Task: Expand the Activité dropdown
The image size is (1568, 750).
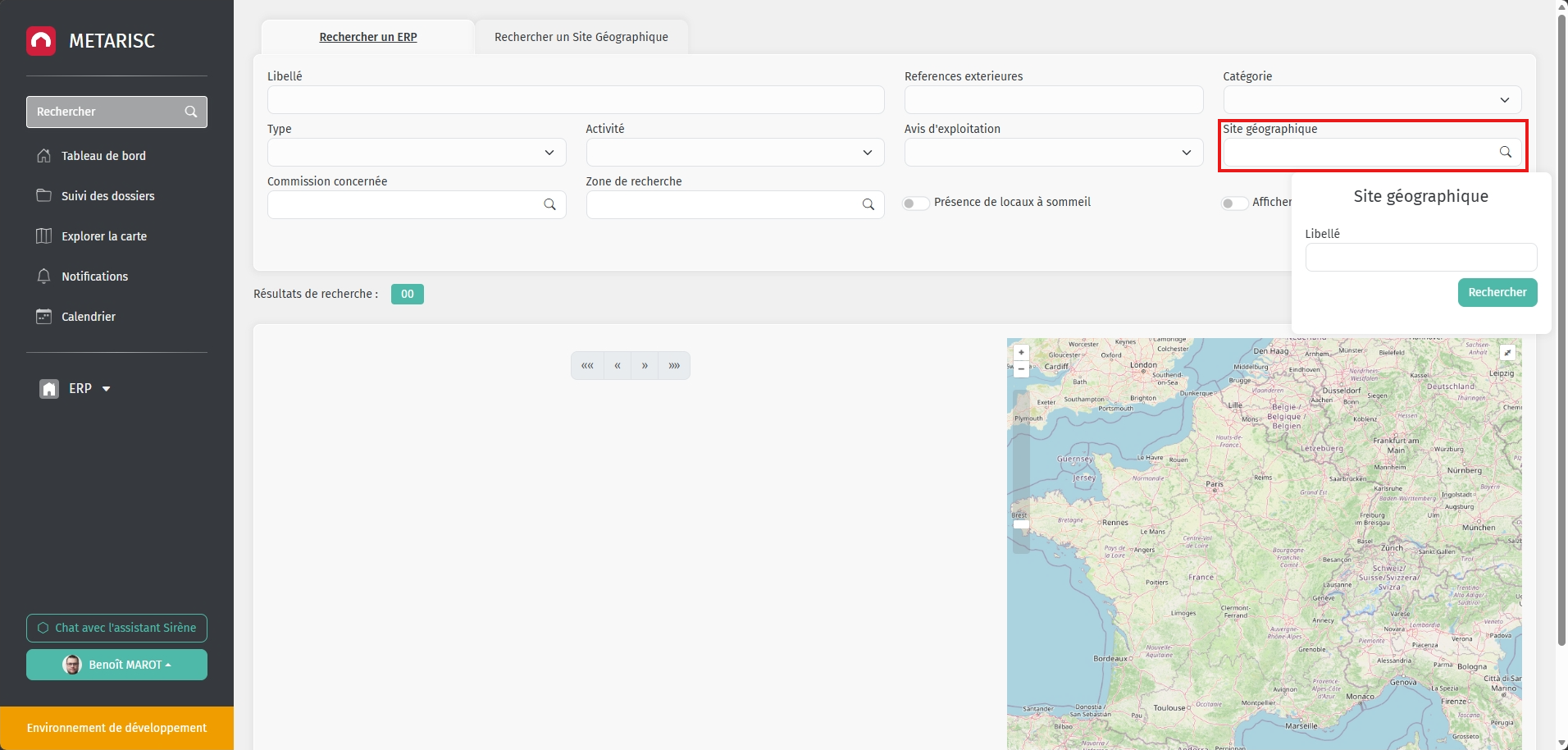Action: pos(867,152)
